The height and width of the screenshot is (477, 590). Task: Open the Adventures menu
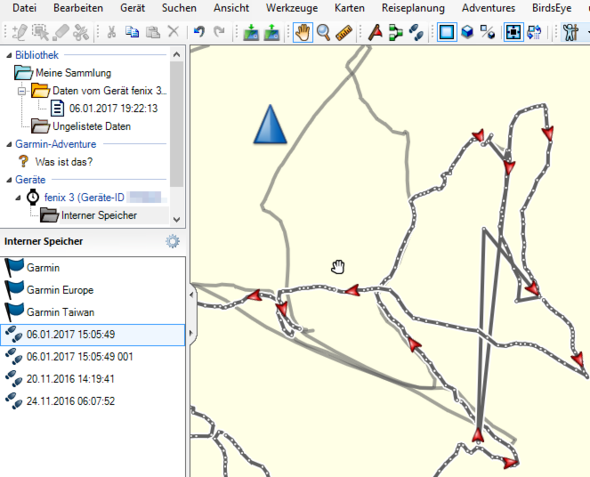pyautogui.click(x=488, y=8)
